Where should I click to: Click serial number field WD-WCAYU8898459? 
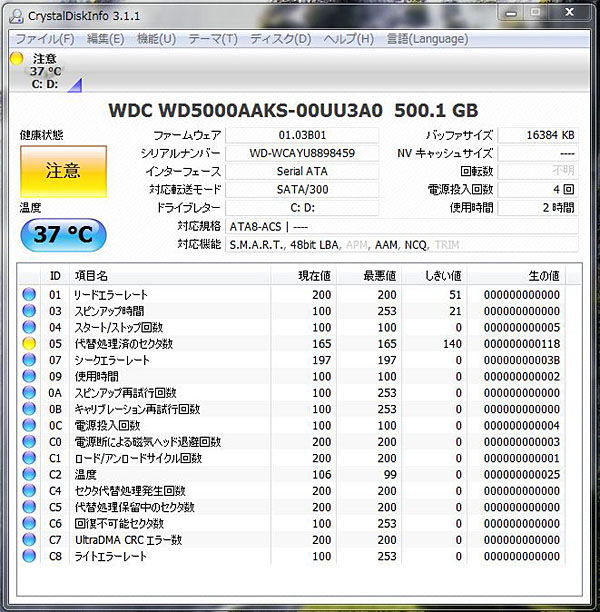[302, 153]
